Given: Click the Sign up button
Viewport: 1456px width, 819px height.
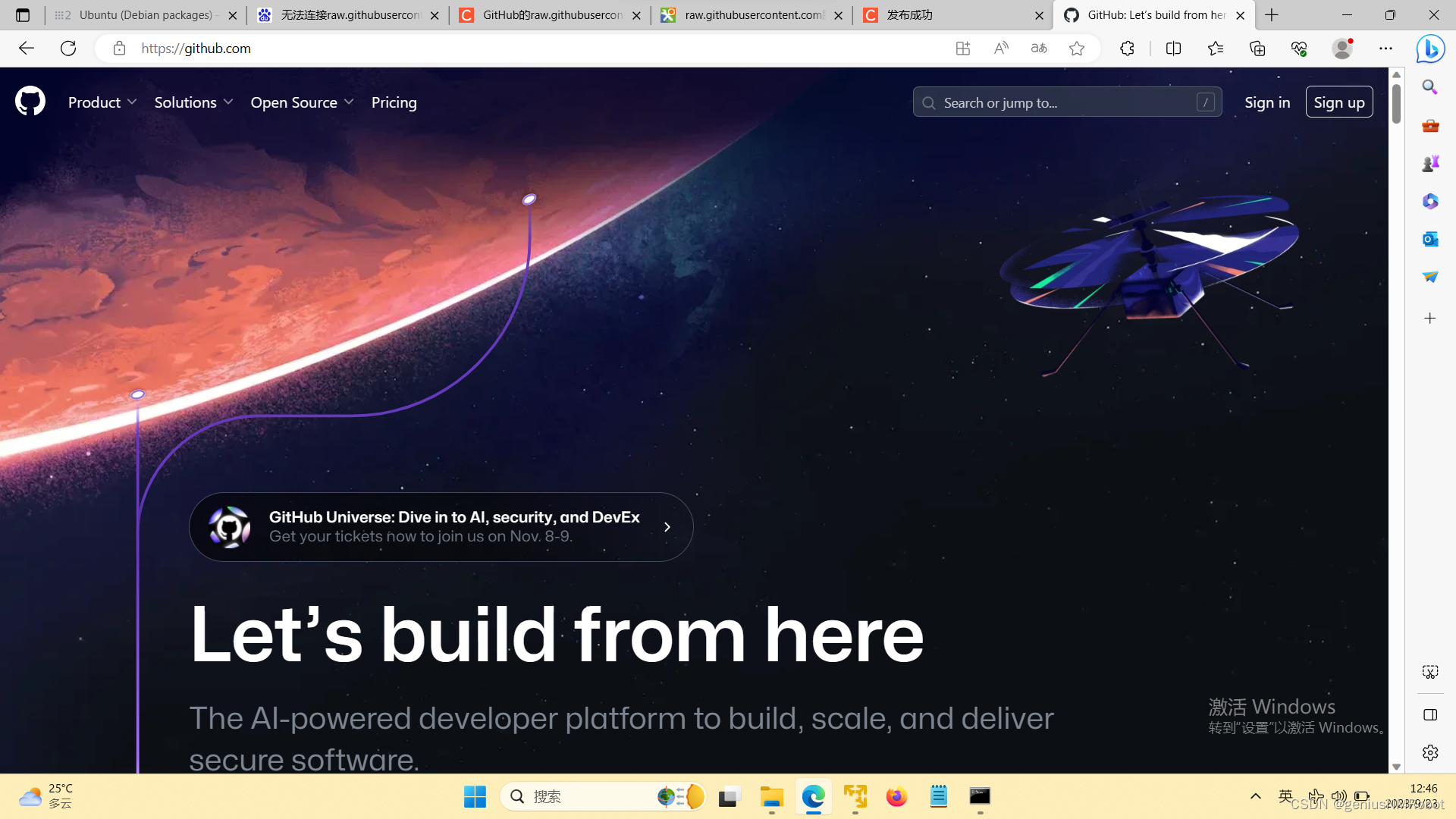Looking at the screenshot, I should [1339, 102].
